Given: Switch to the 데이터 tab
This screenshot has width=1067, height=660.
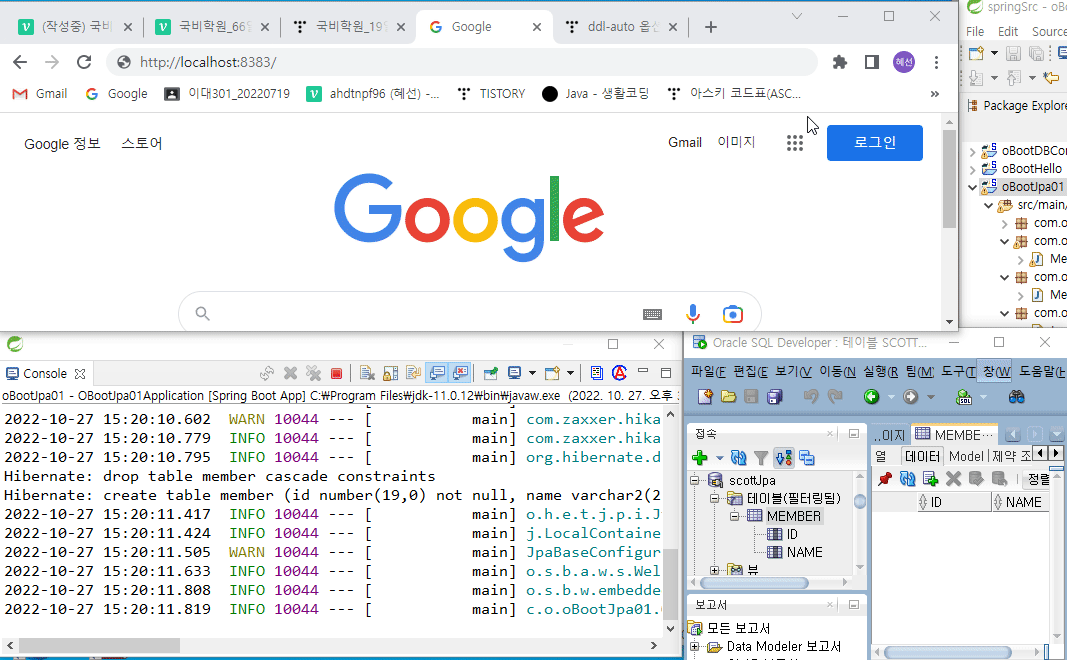Looking at the screenshot, I should tap(922, 456).
